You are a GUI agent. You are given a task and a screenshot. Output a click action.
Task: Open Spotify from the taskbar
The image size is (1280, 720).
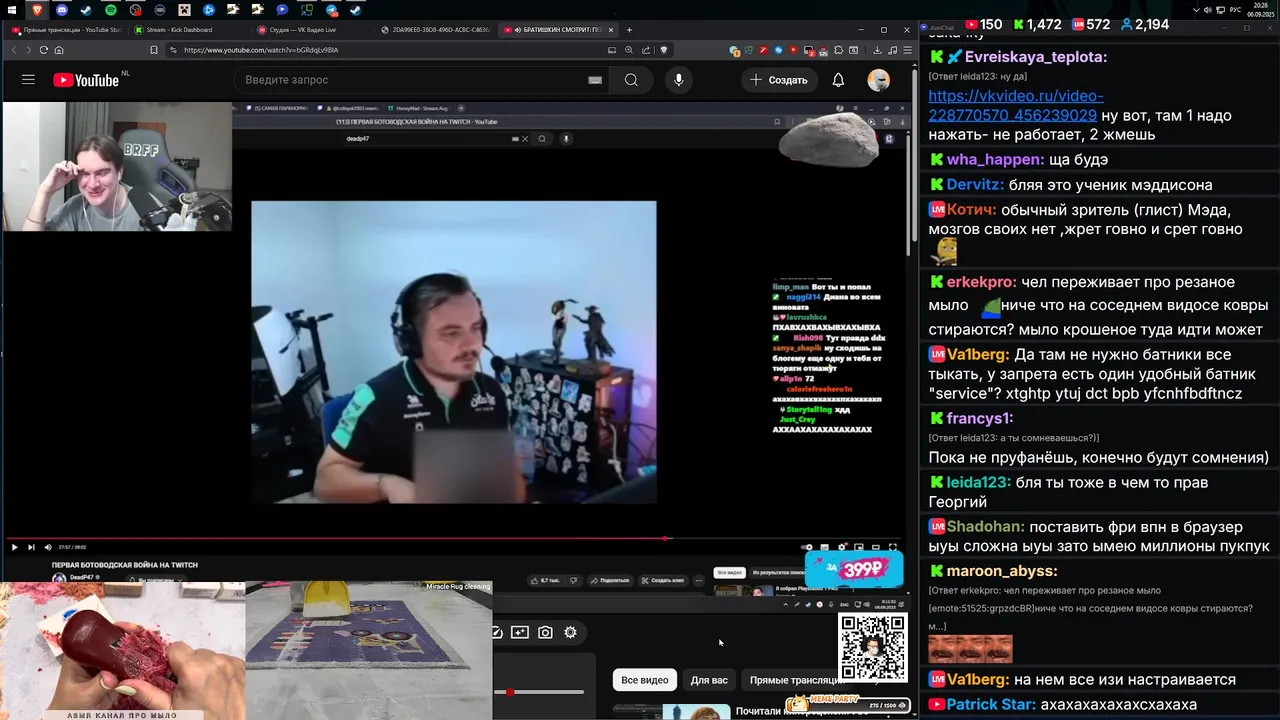coord(110,10)
